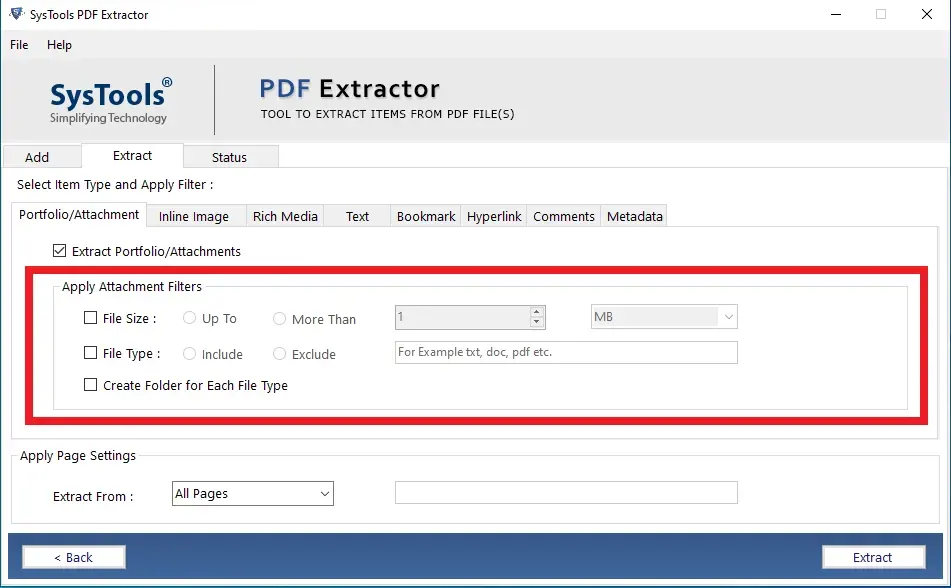This screenshot has width=951, height=588.
Task: Click the file type extensions input field
Action: click(566, 353)
